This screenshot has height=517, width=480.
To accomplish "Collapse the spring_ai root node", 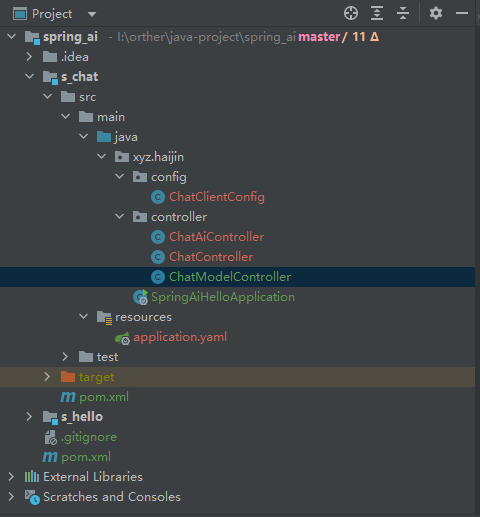I will (12, 36).
